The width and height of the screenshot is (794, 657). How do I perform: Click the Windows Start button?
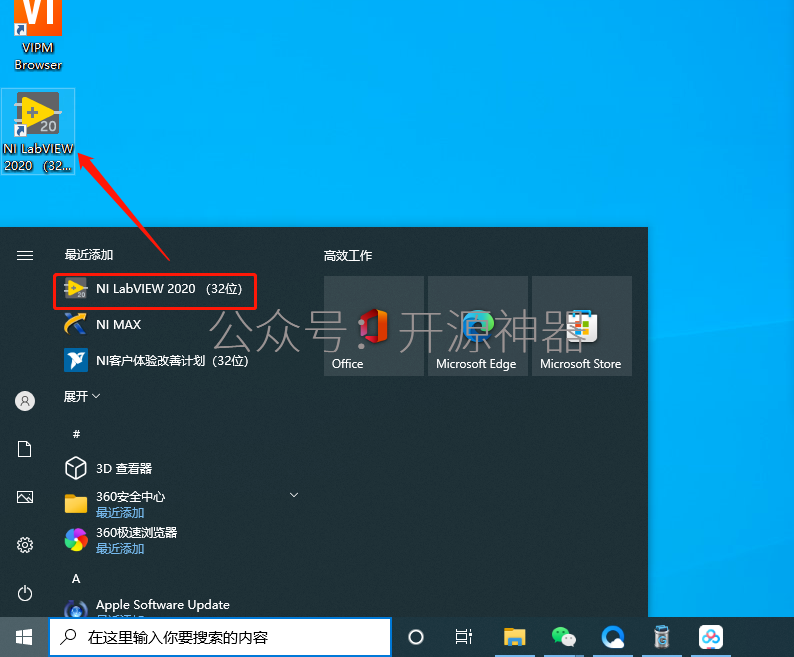pyautogui.click(x=24, y=637)
